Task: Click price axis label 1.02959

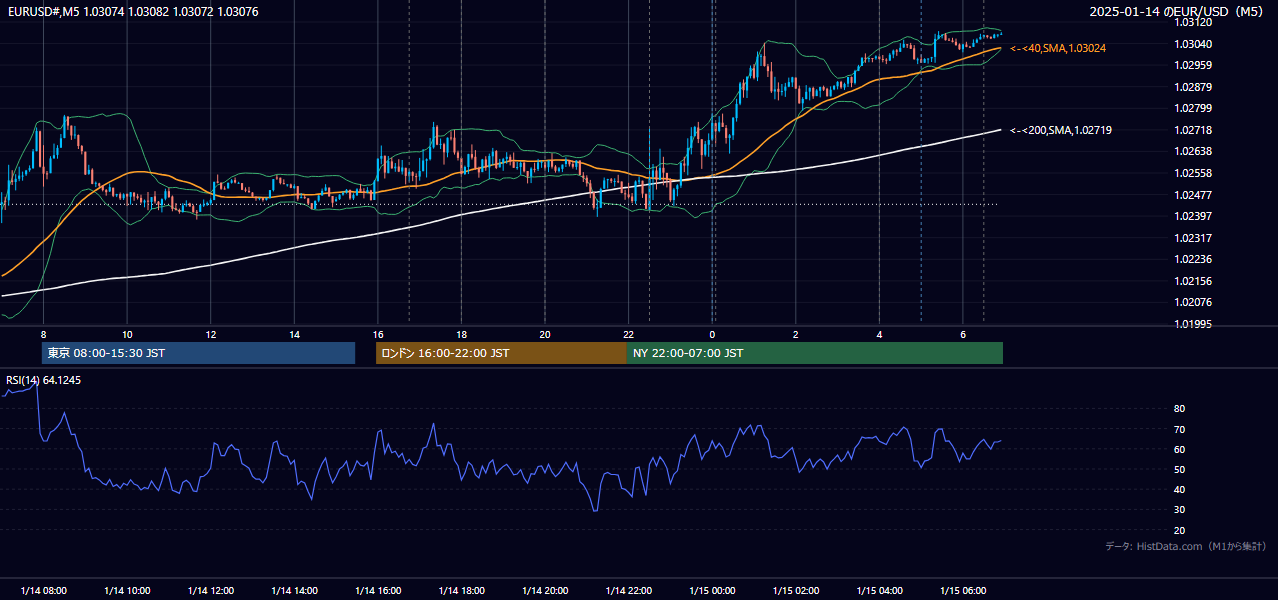Action: click(1193, 65)
